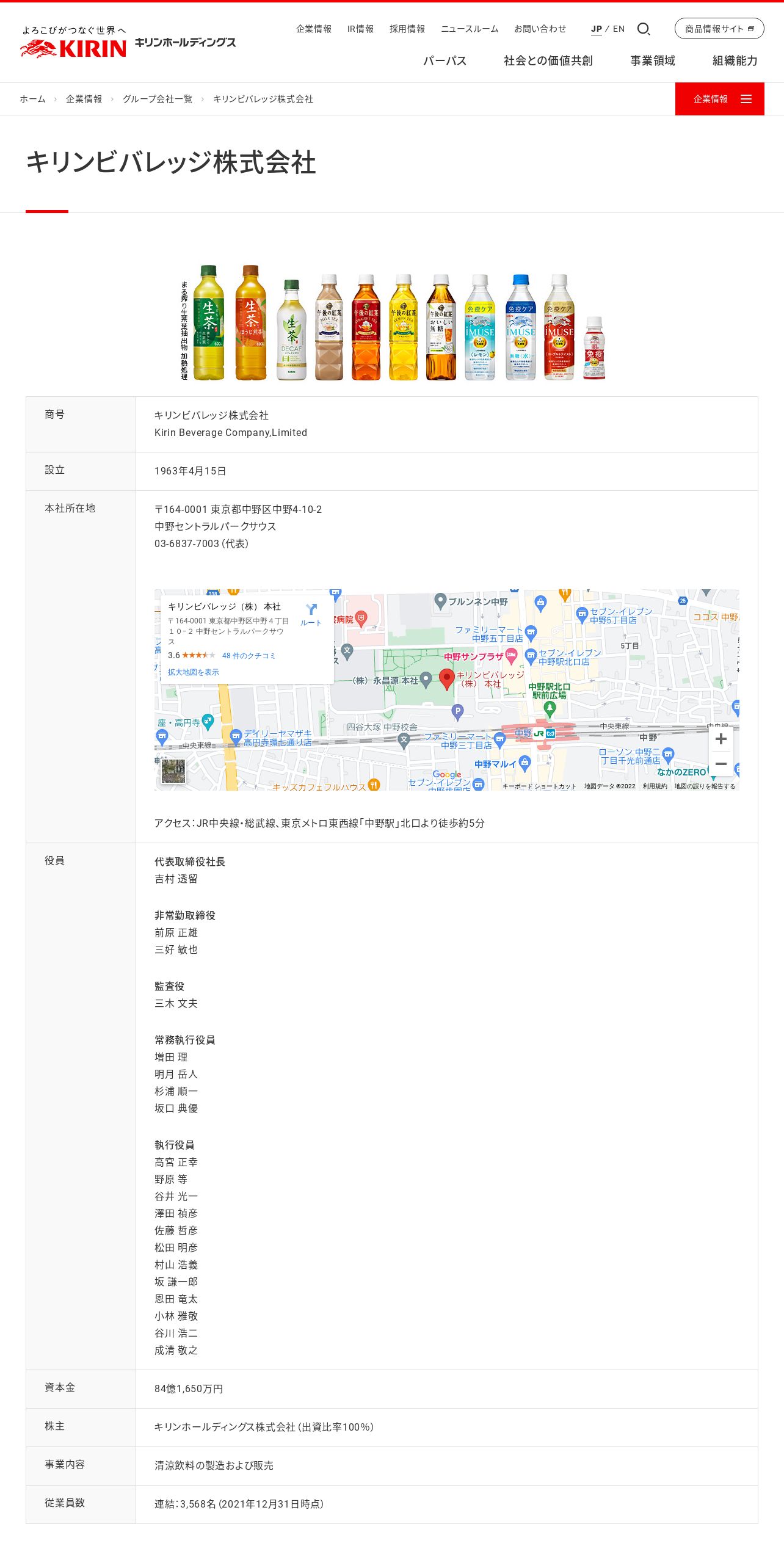This screenshot has height=1568, width=784.
Task: Click the date 1963年4月15日
Action: click(x=191, y=471)
